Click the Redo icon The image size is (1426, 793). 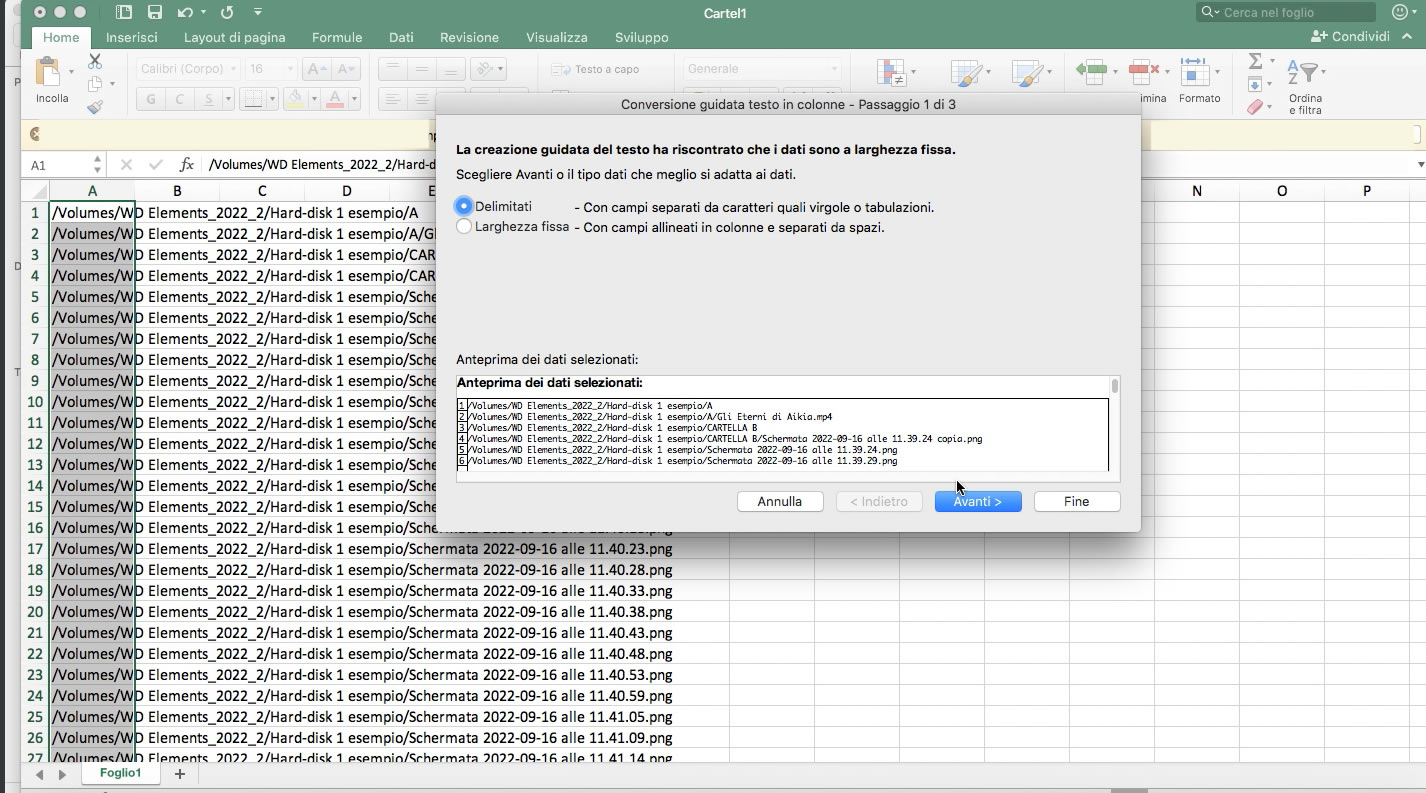pyautogui.click(x=226, y=13)
